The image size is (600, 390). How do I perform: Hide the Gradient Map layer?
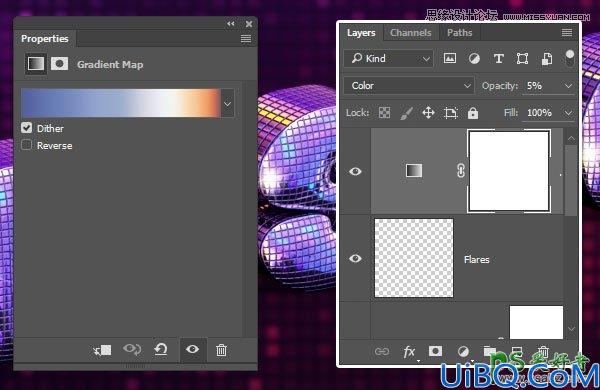point(355,171)
